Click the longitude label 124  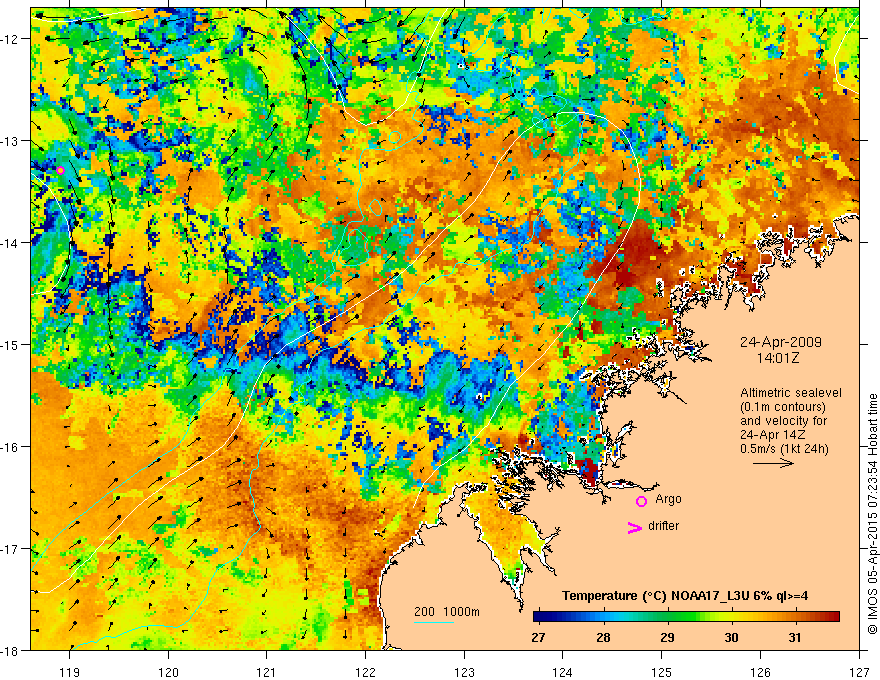coord(563,672)
